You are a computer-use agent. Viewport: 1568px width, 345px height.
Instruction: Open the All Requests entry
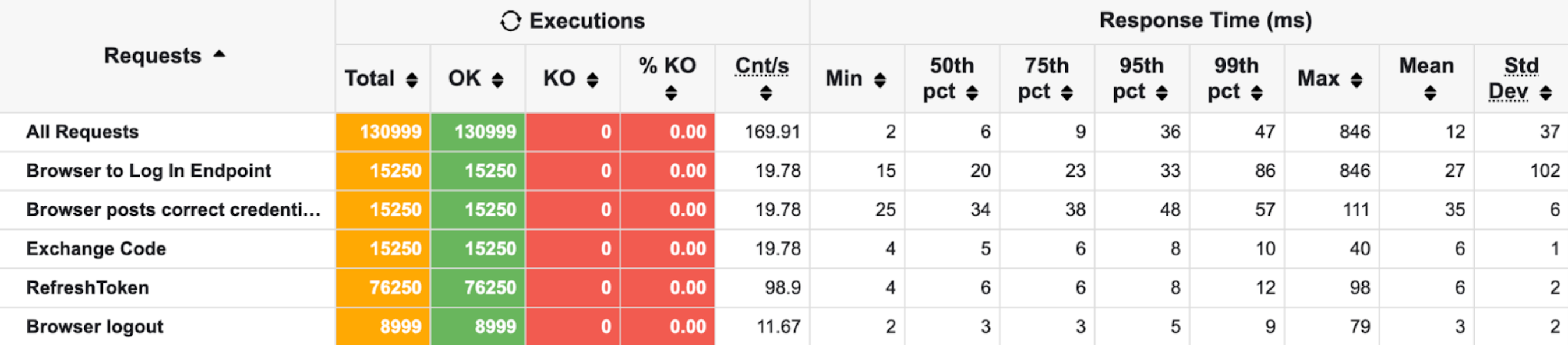coord(82,132)
